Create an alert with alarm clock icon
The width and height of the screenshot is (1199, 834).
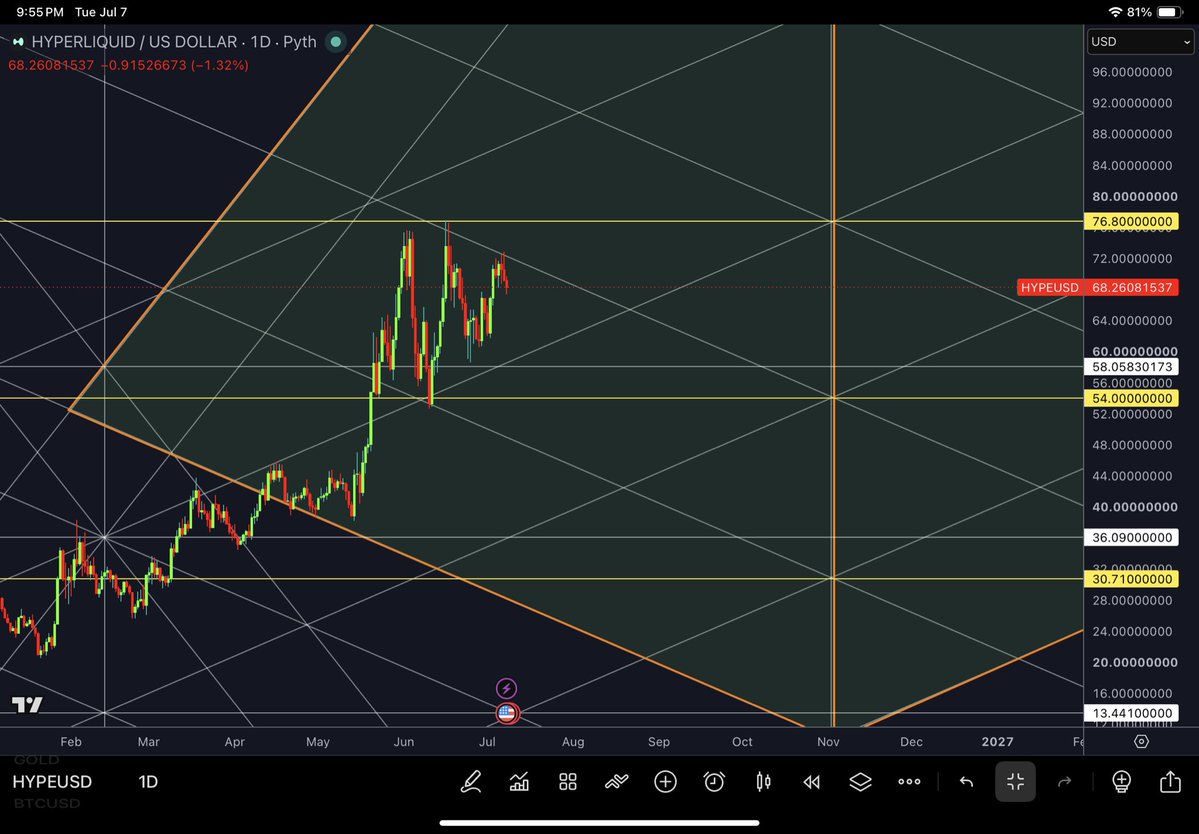(714, 781)
